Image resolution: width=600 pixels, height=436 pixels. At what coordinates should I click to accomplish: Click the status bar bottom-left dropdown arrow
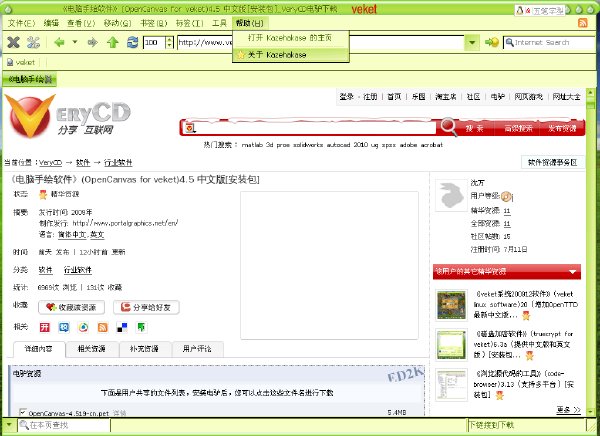(x=8, y=425)
